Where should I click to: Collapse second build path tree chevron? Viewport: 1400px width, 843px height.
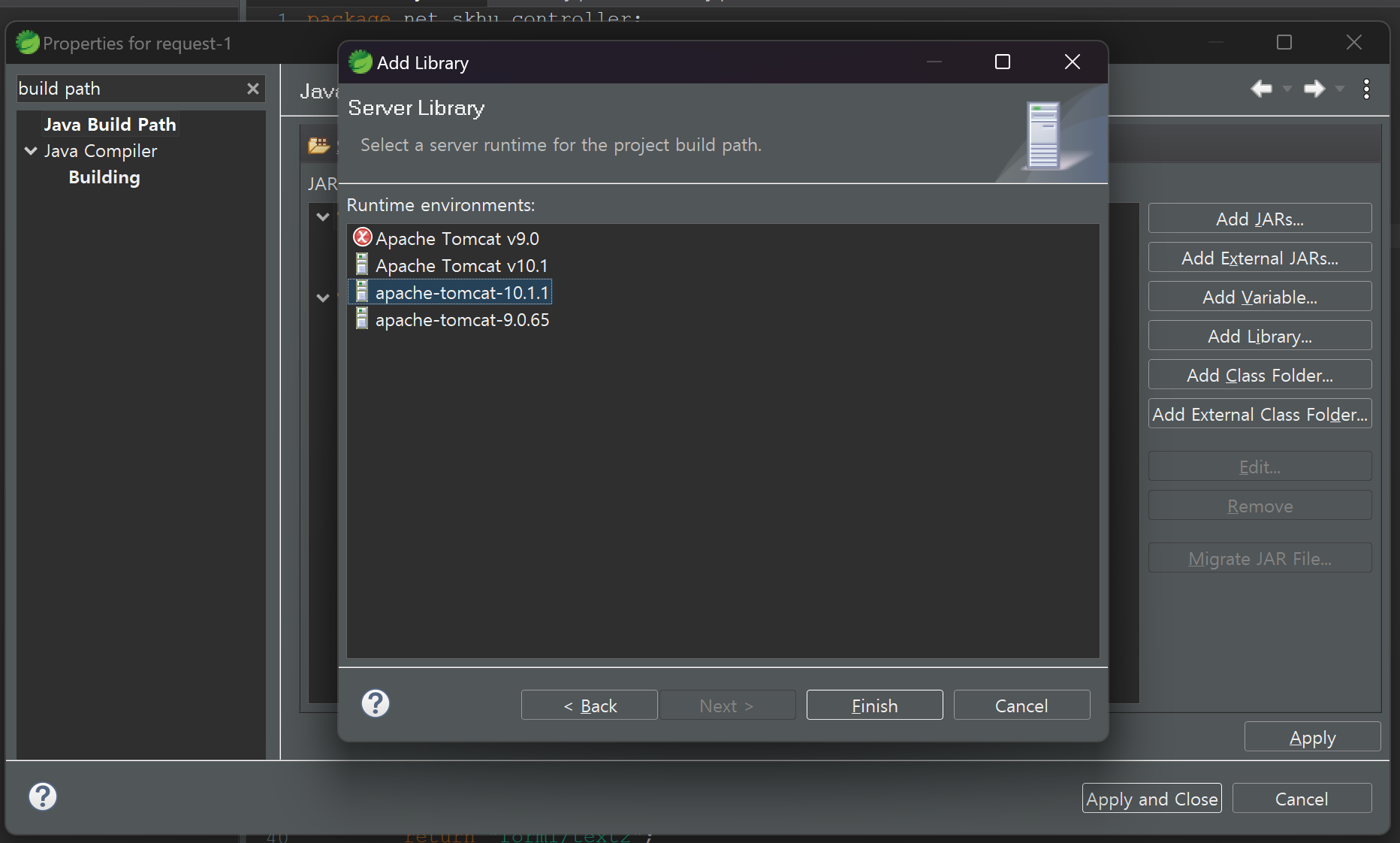pyautogui.click(x=323, y=298)
